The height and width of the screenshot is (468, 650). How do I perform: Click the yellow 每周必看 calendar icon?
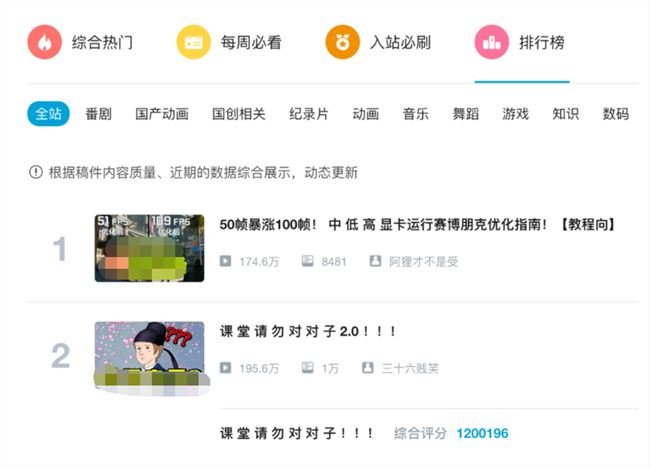194,42
